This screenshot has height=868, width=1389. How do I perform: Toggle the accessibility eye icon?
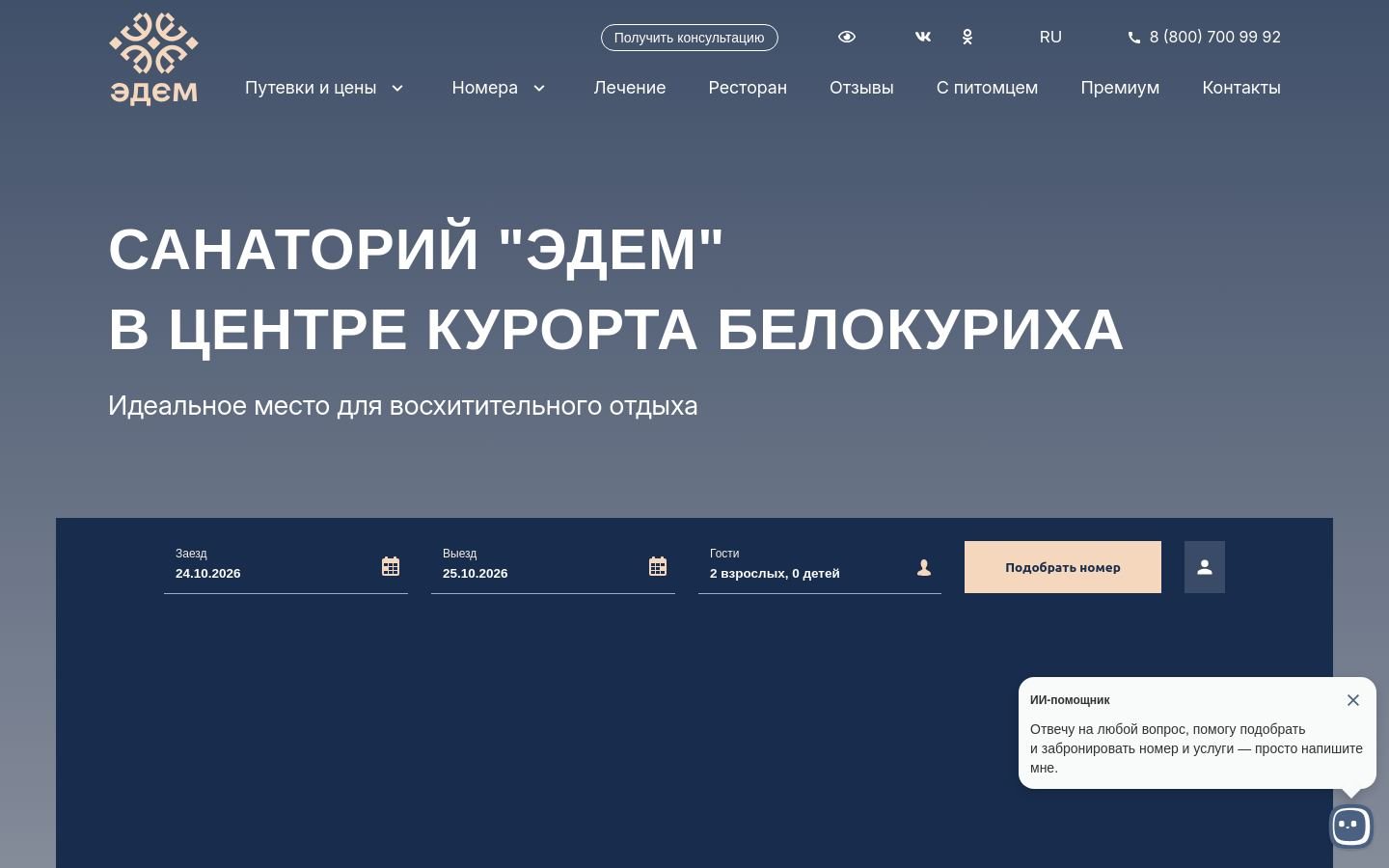(847, 37)
